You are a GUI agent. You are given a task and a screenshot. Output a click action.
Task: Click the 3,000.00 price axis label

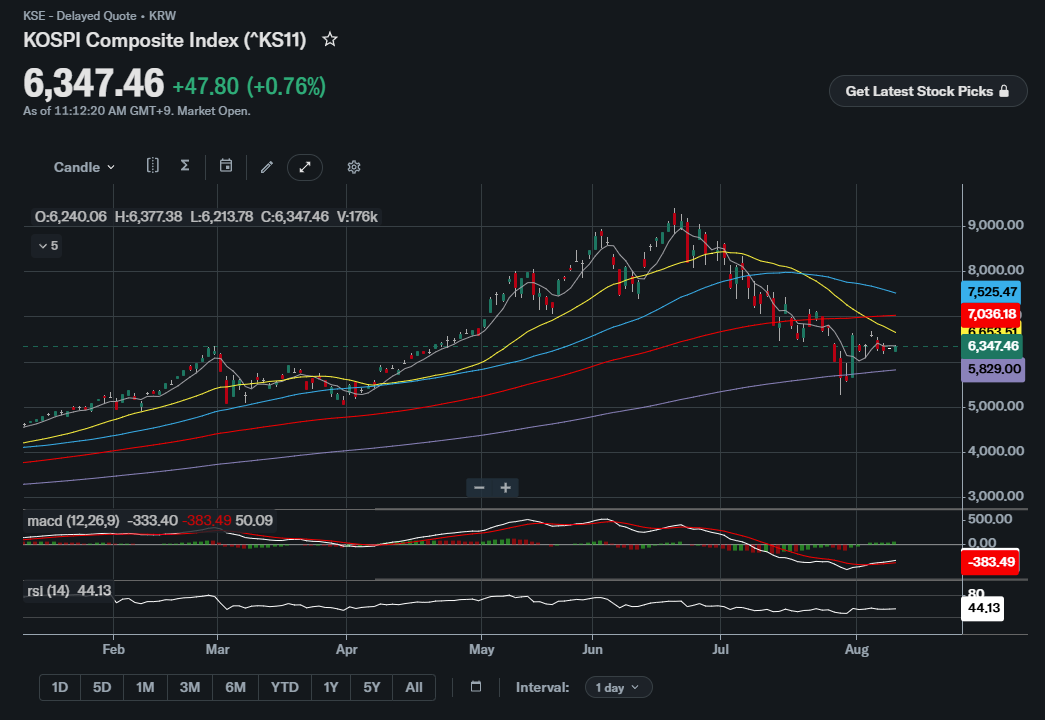tap(995, 496)
